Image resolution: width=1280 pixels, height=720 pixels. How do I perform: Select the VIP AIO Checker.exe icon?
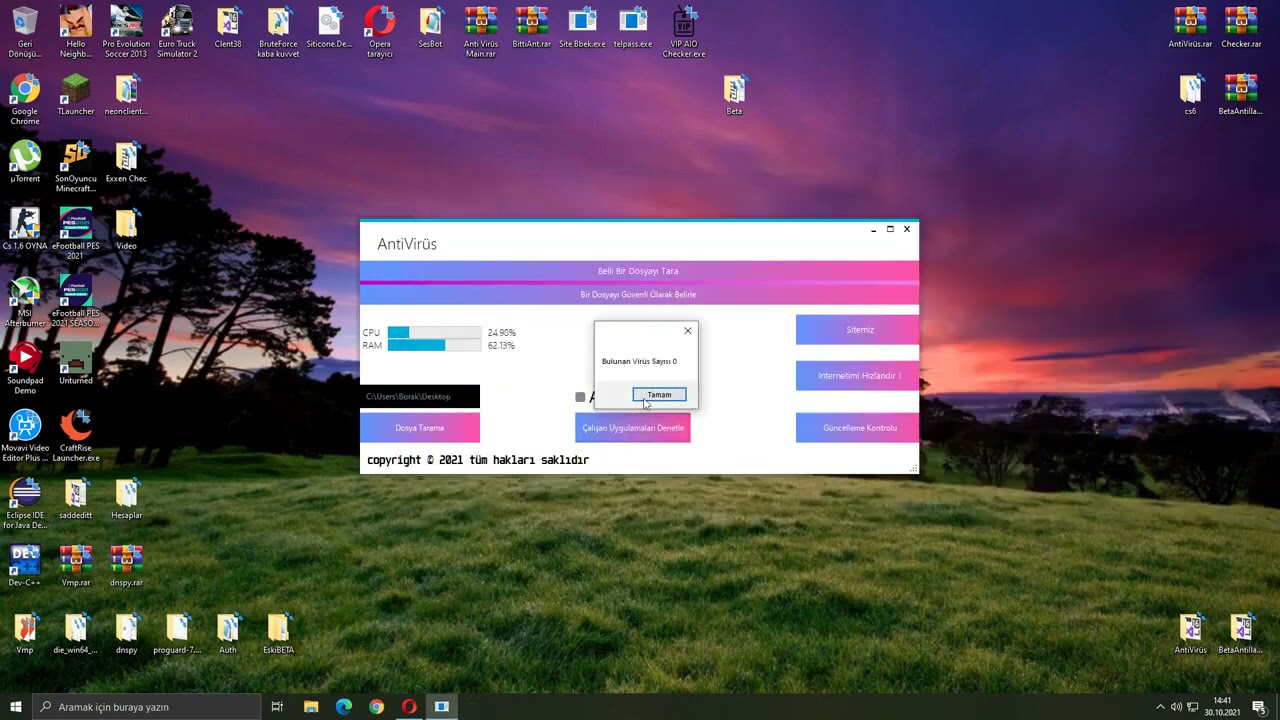(x=684, y=32)
